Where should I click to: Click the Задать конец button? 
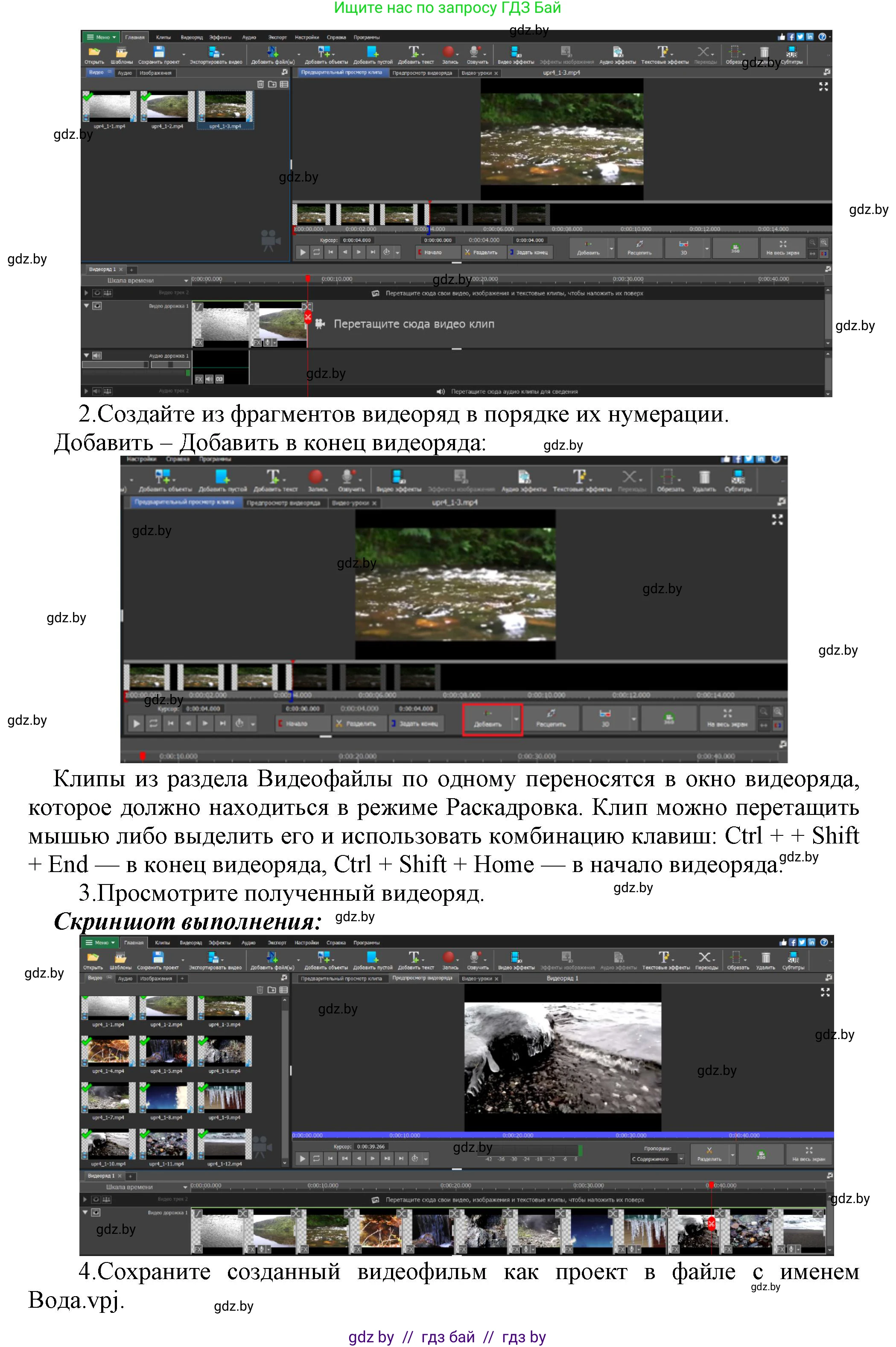click(529, 252)
